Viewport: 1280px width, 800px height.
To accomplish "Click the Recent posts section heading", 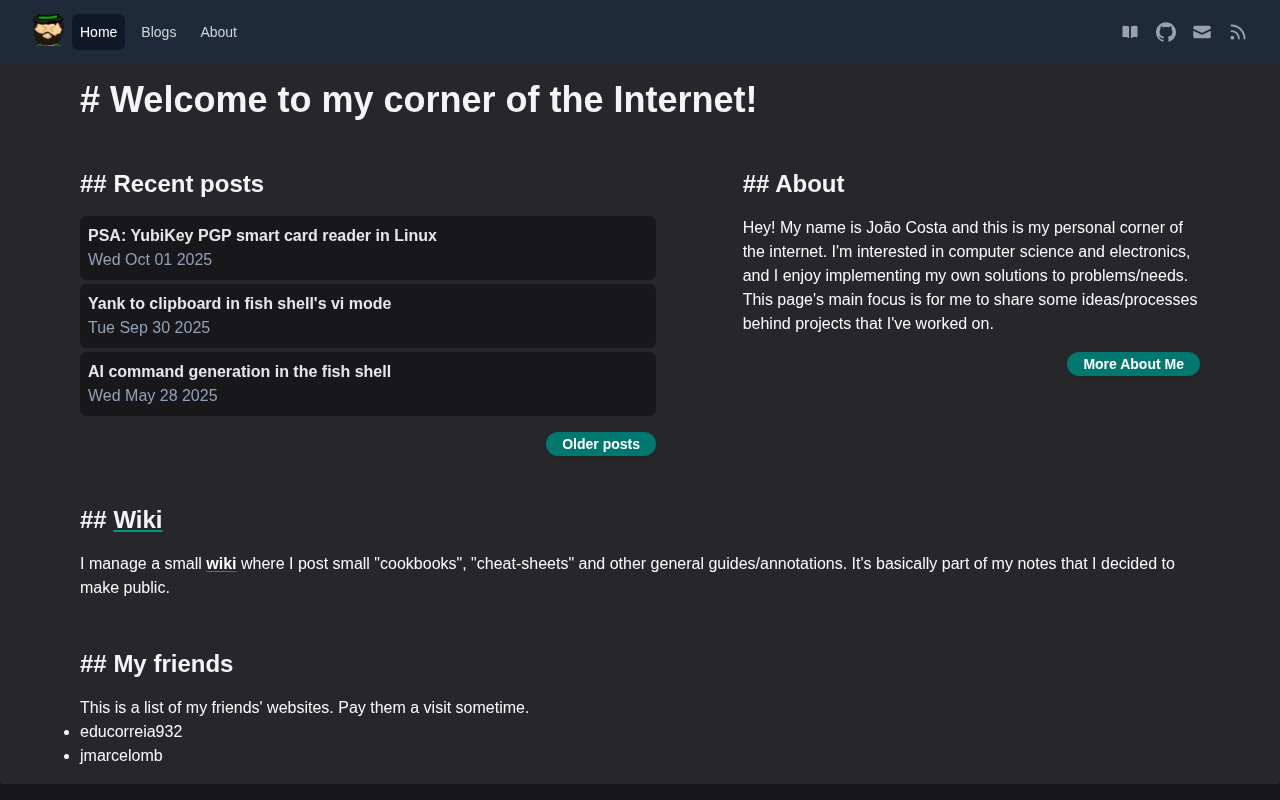I will coord(172,184).
